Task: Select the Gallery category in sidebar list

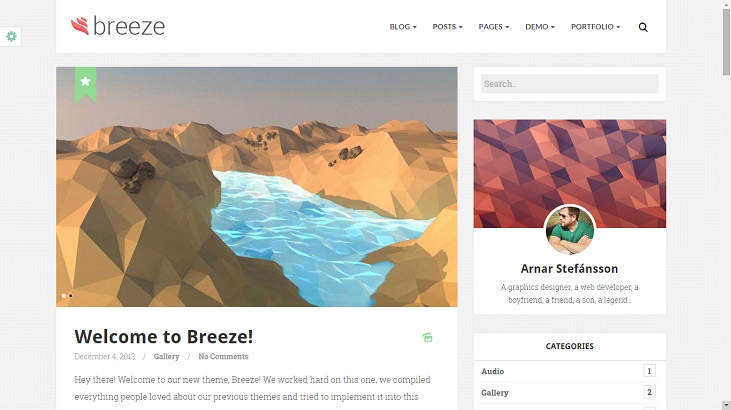Action: (495, 393)
